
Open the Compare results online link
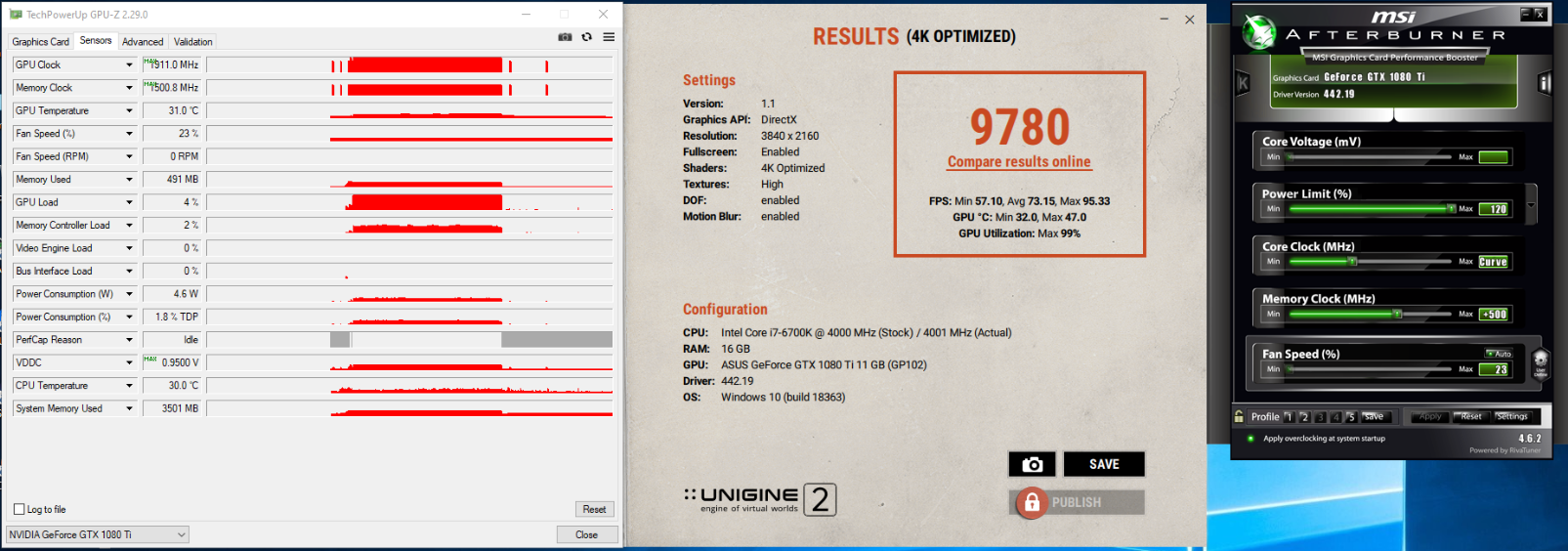(1019, 162)
